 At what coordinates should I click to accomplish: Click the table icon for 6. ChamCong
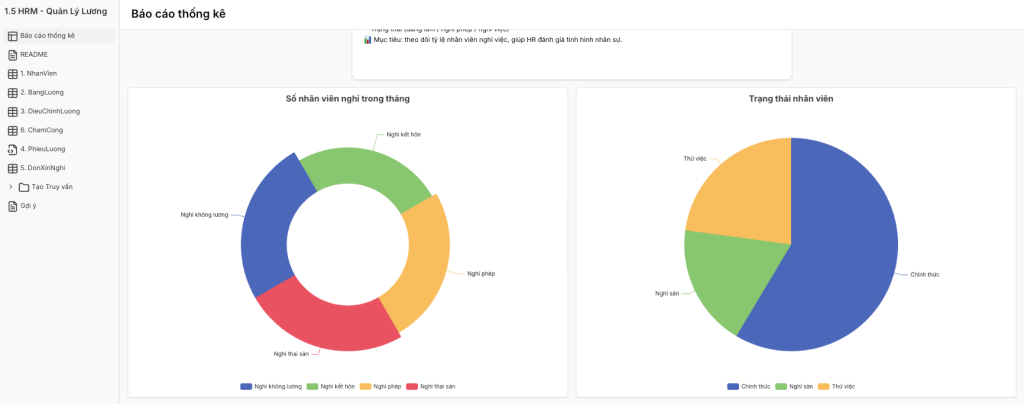pyautogui.click(x=12, y=130)
